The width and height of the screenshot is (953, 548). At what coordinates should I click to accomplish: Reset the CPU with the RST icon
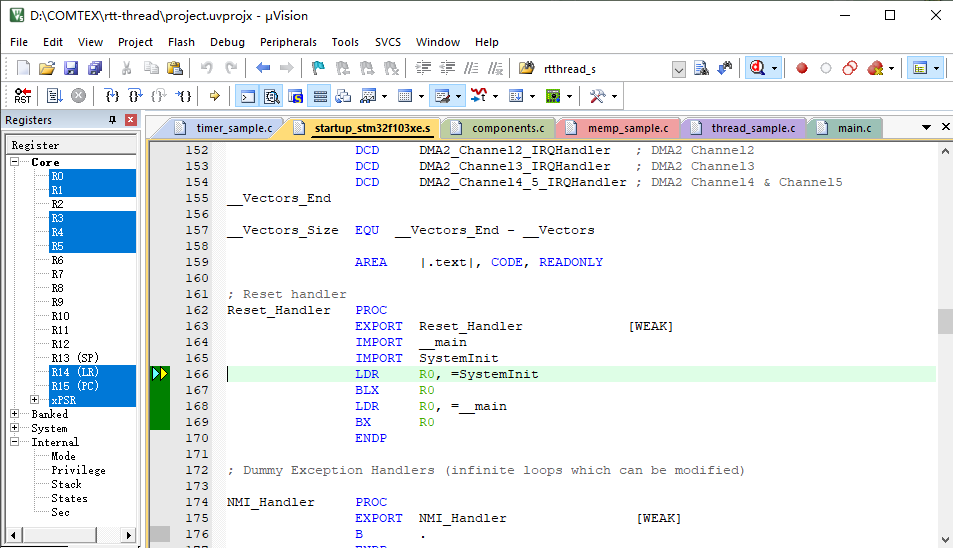click(22, 96)
